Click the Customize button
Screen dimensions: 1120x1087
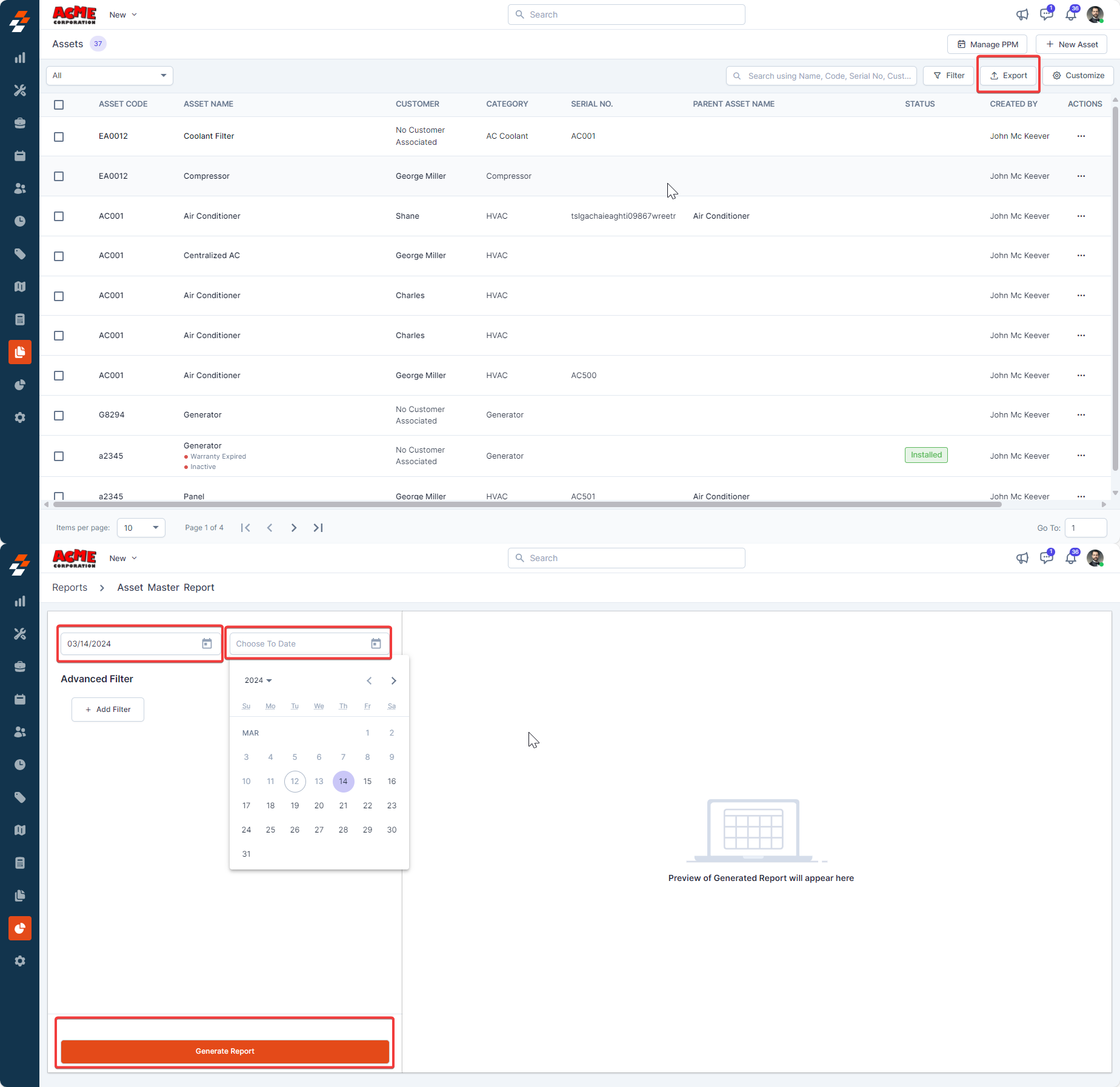click(1078, 76)
